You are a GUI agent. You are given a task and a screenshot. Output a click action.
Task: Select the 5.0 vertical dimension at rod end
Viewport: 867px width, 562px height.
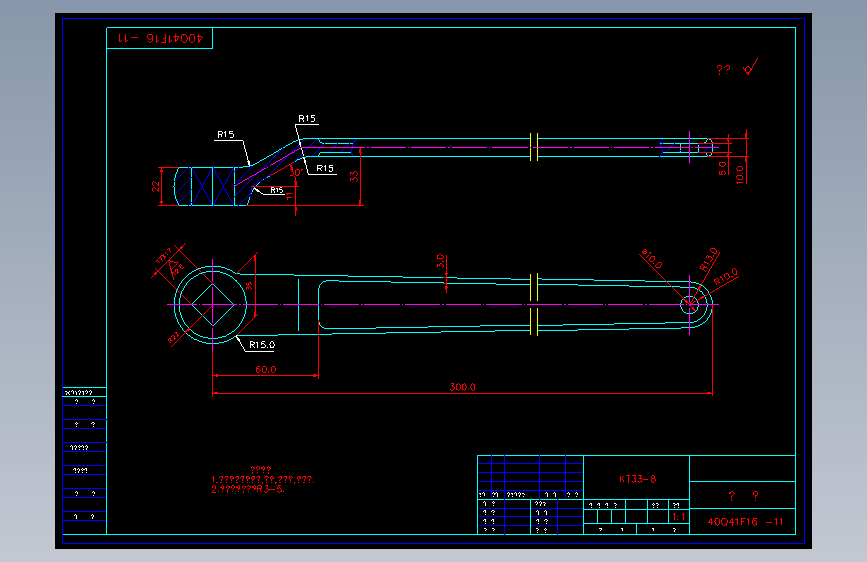[723, 168]
